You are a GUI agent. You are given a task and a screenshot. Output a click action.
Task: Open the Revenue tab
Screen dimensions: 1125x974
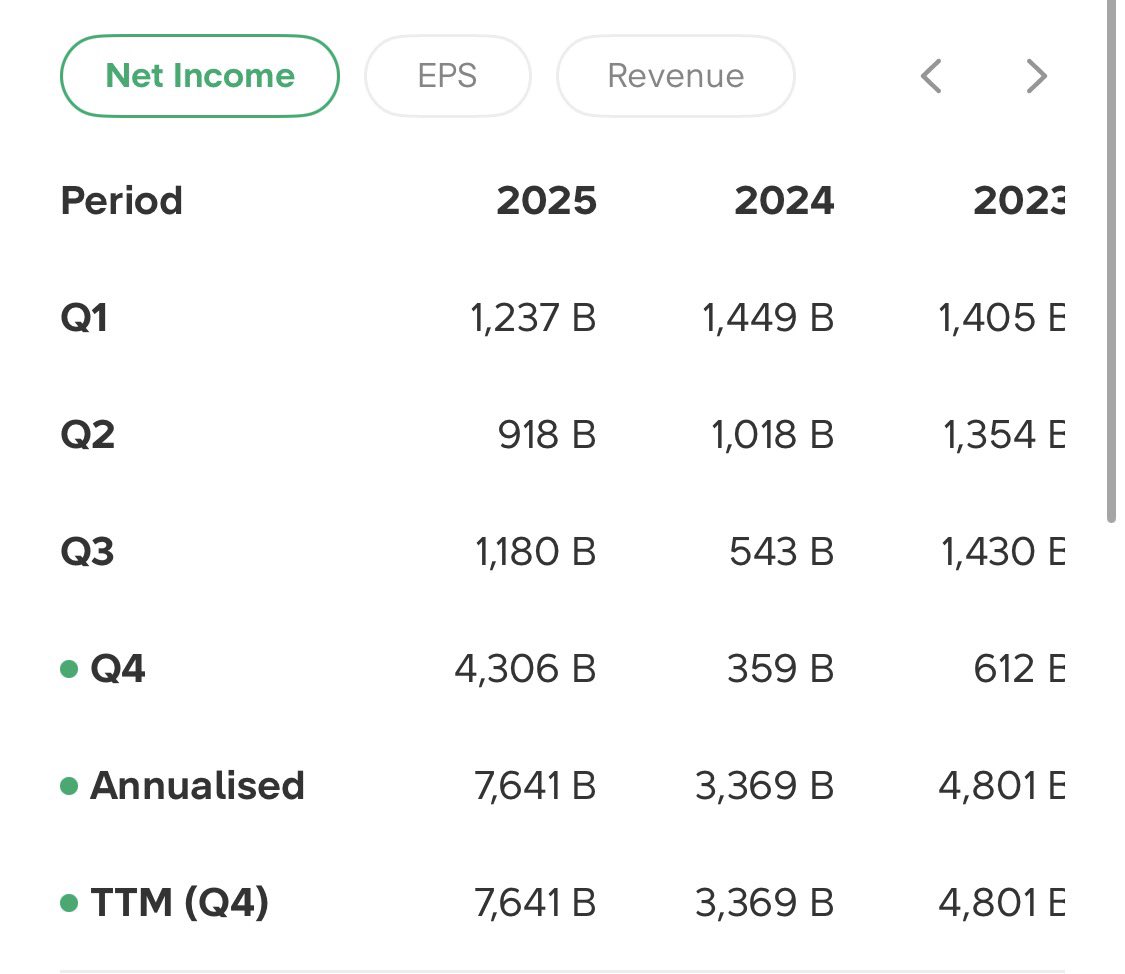(x=675, y=76)
